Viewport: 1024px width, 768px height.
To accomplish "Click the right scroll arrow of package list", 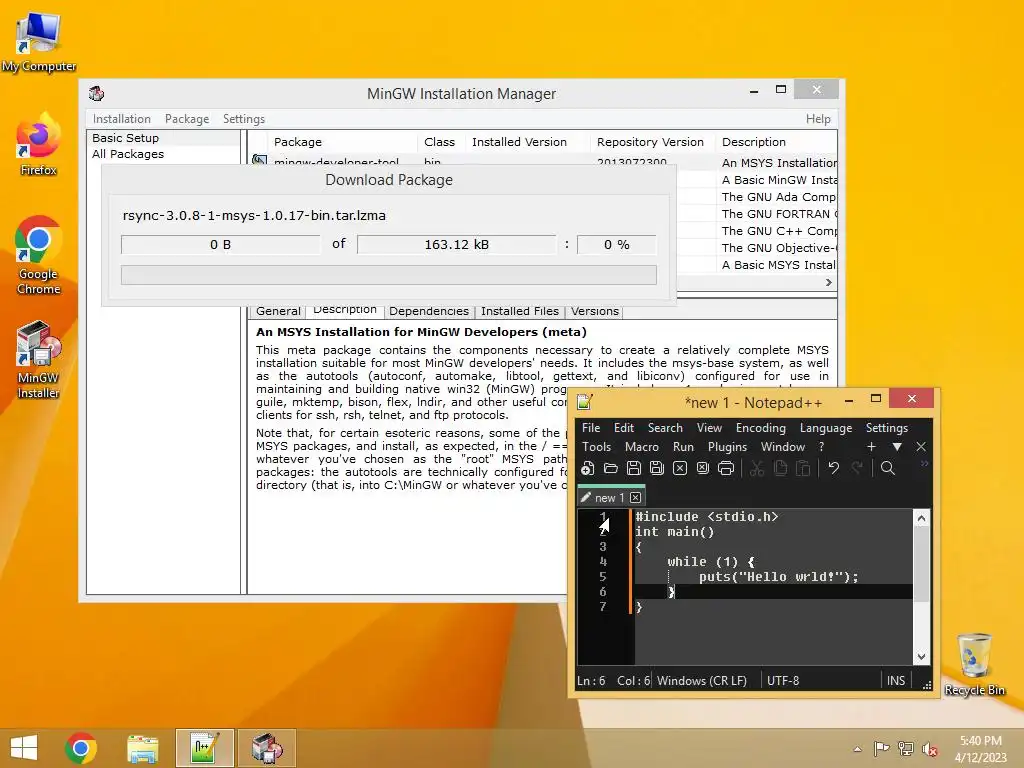I will pos(829,282).
